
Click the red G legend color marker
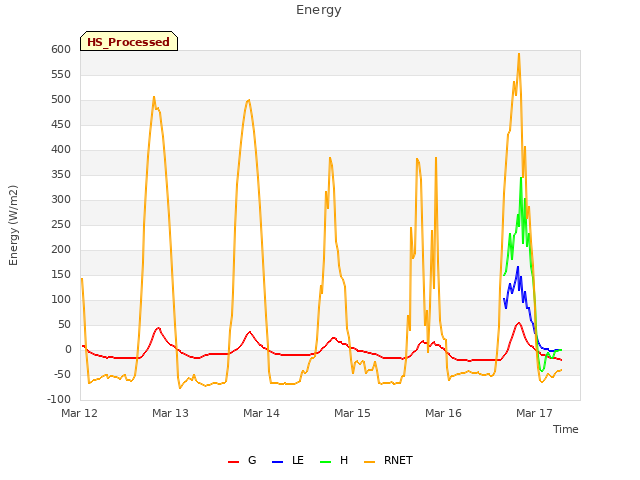coord(233,462)
